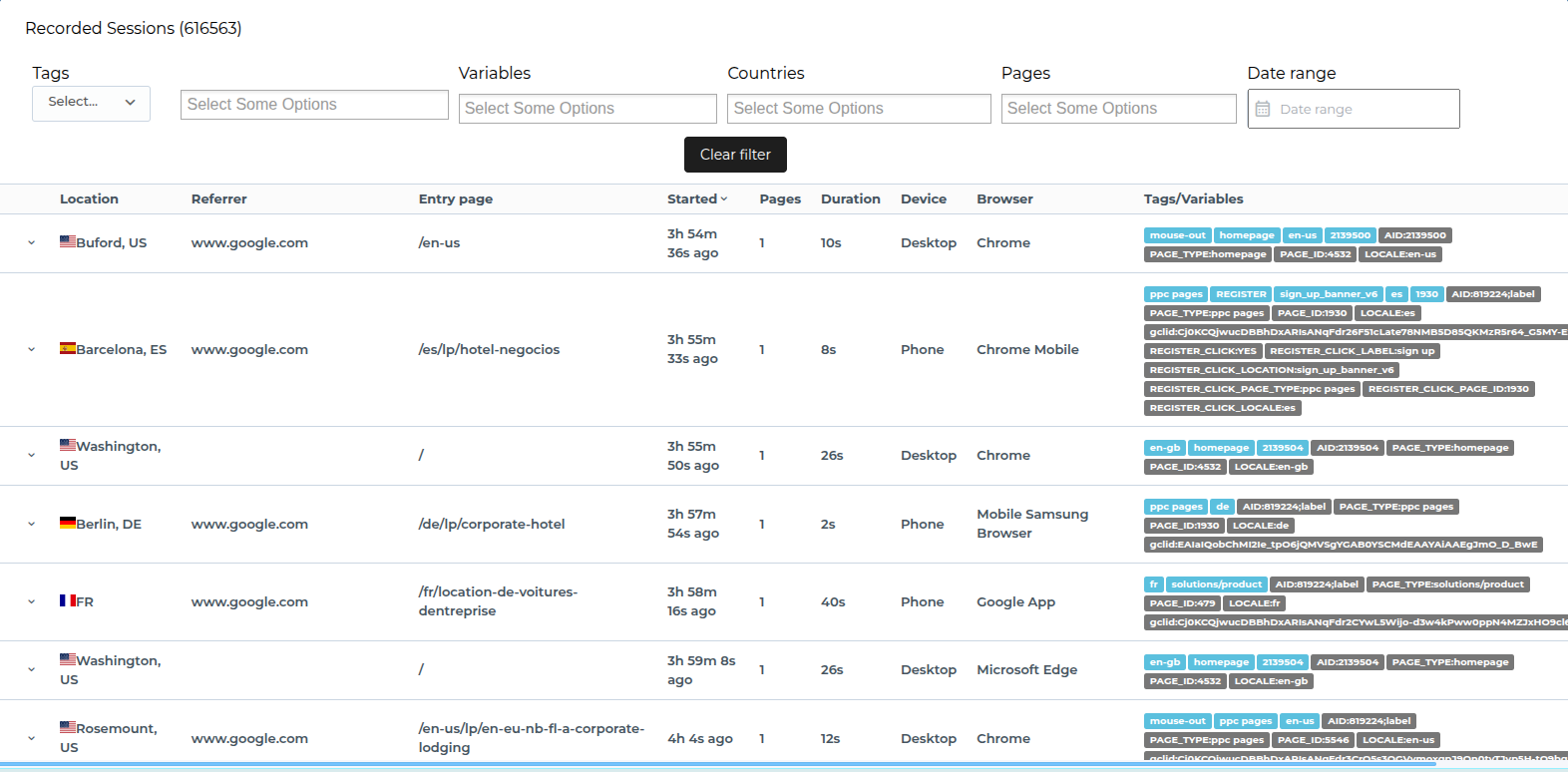Click the solutions/product tag on FR row

point(1216,584)
